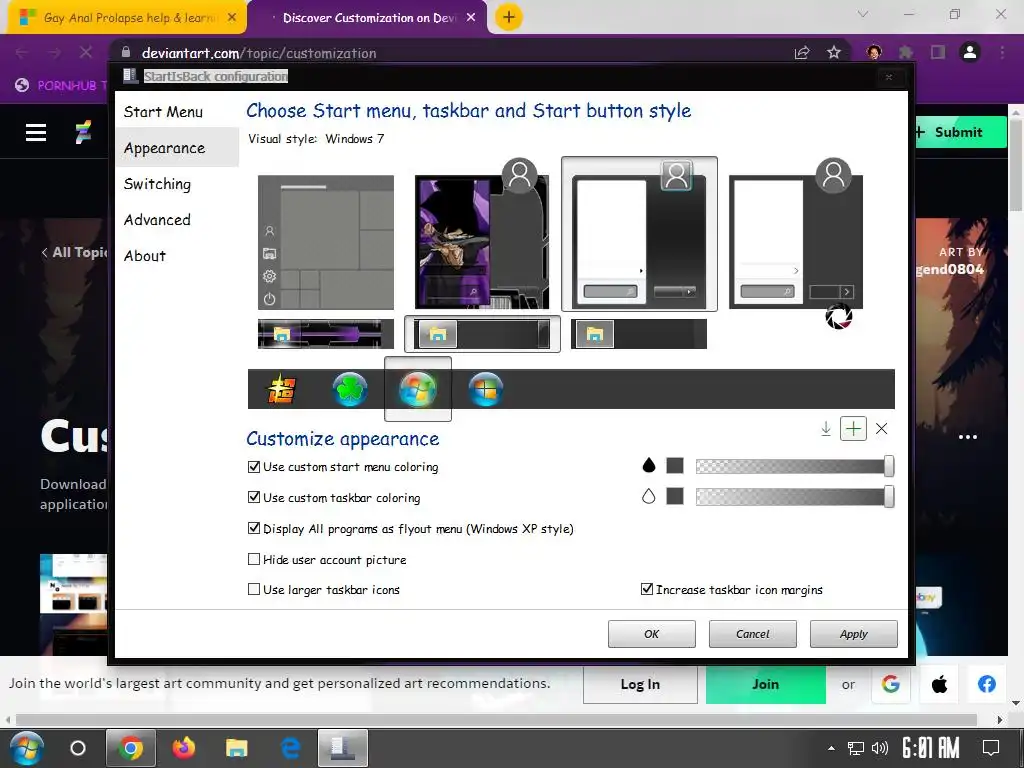Select the orange star Start button style
The height and width of the screenshot is (768, 1024).
281,389
